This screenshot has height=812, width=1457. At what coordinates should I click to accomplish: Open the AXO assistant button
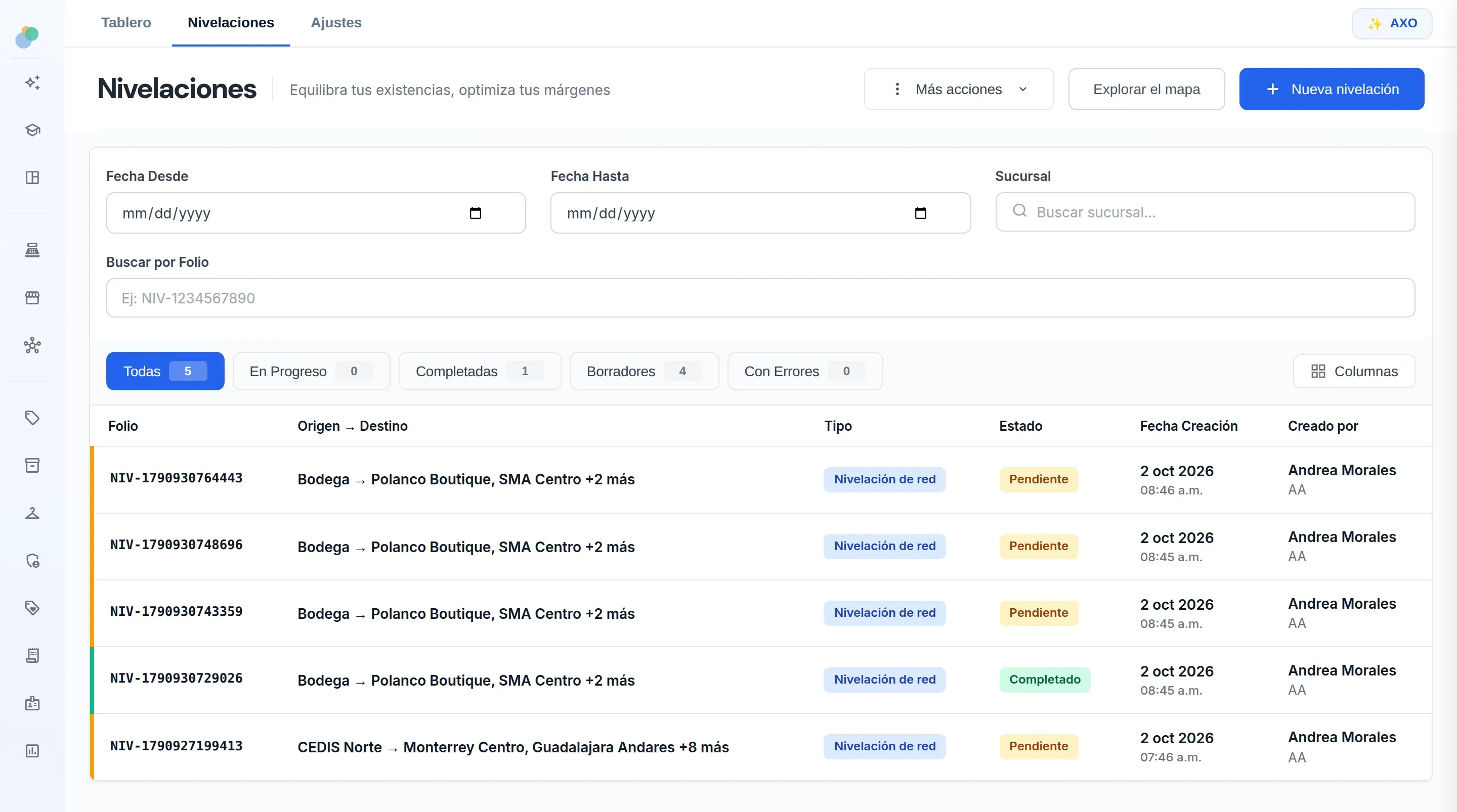[x=1391, y=23]
